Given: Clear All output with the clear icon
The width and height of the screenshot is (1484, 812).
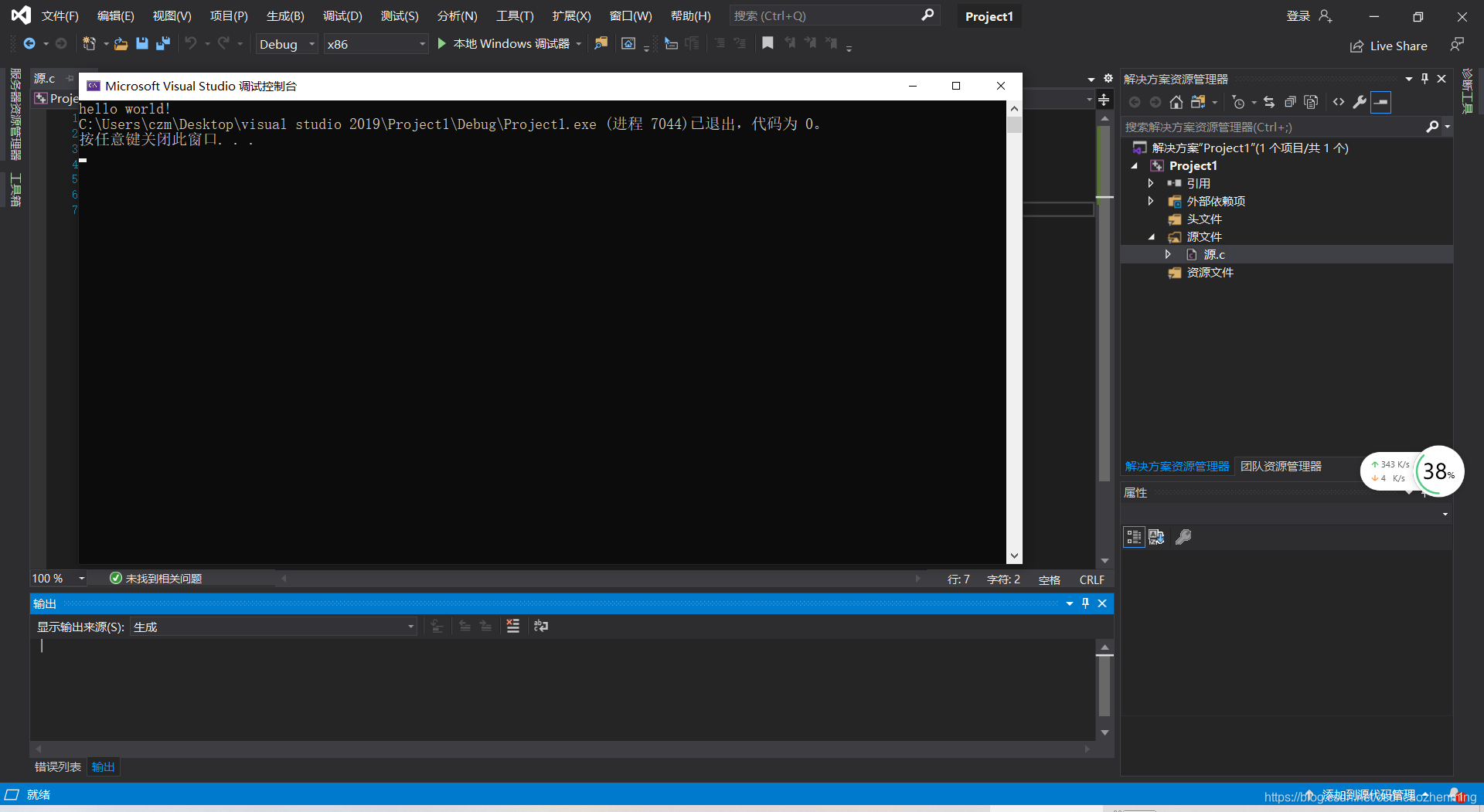Looking at the screenshot, I should (x=512, y=627).
